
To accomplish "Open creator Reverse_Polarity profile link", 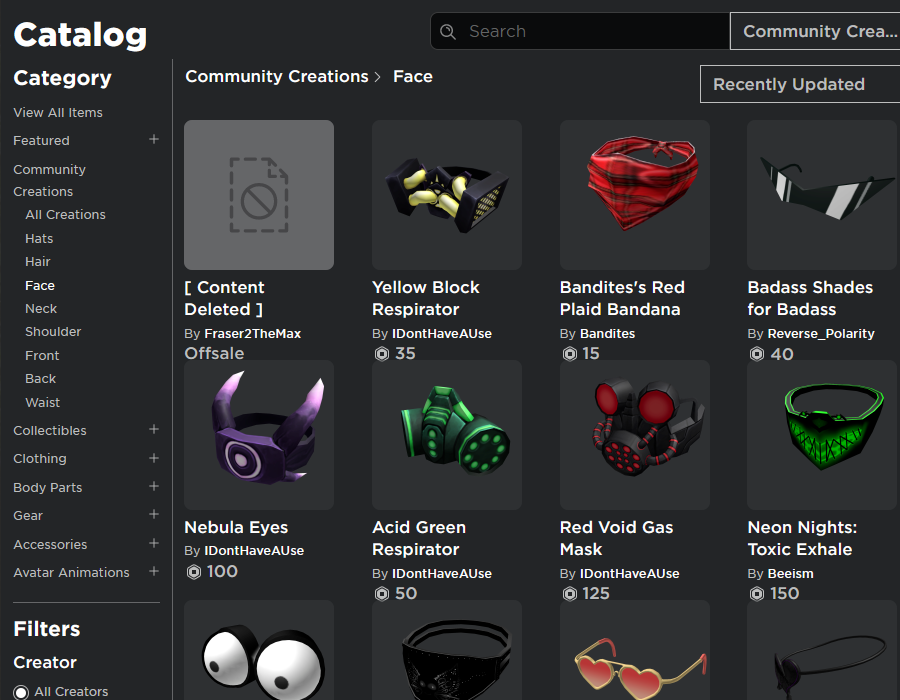I will 821,333.
